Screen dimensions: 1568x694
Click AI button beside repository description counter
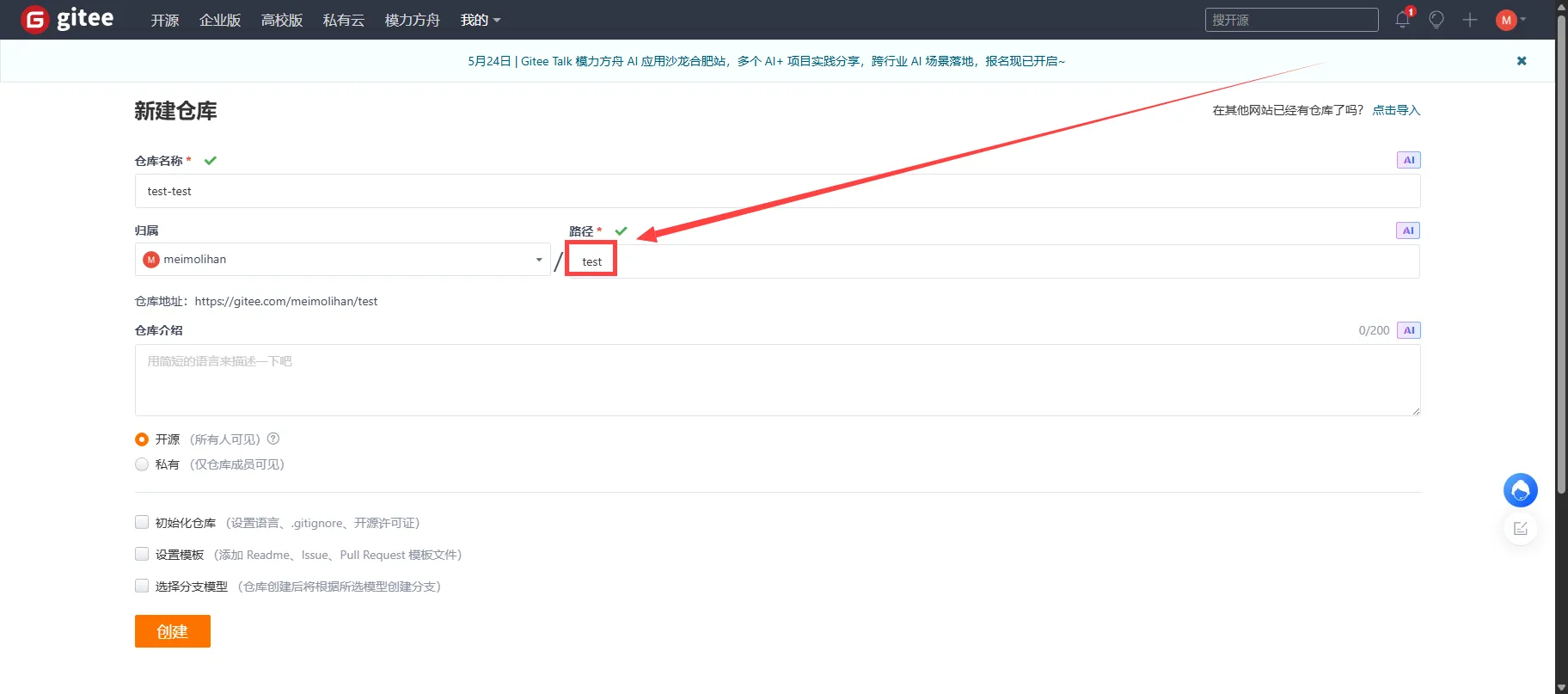[1408, 330]
